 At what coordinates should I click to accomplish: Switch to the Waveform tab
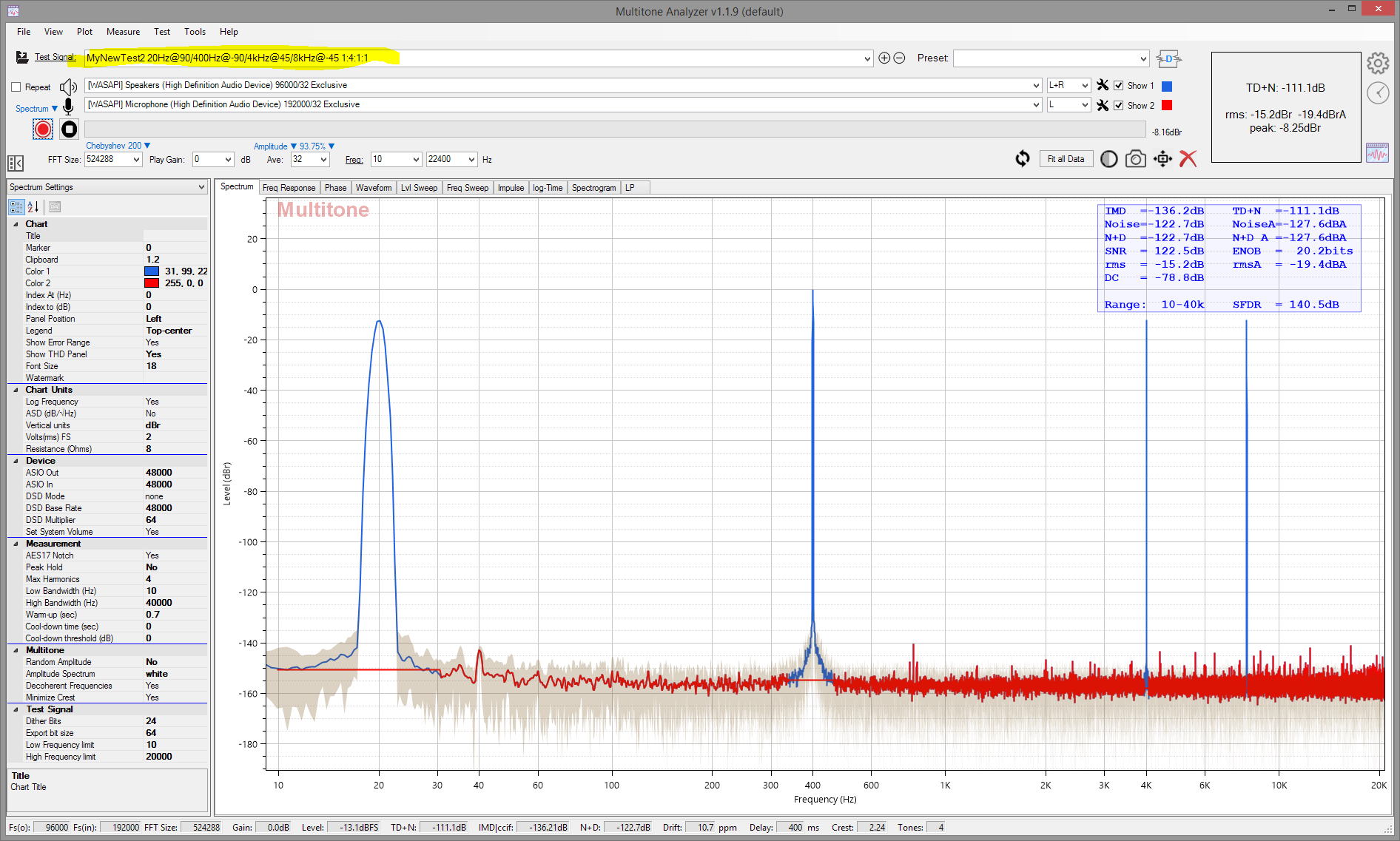click(374, 188)
